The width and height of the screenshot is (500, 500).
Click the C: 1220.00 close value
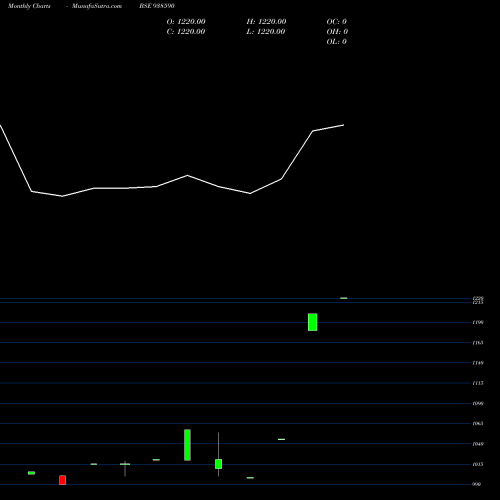pos(186,32)
